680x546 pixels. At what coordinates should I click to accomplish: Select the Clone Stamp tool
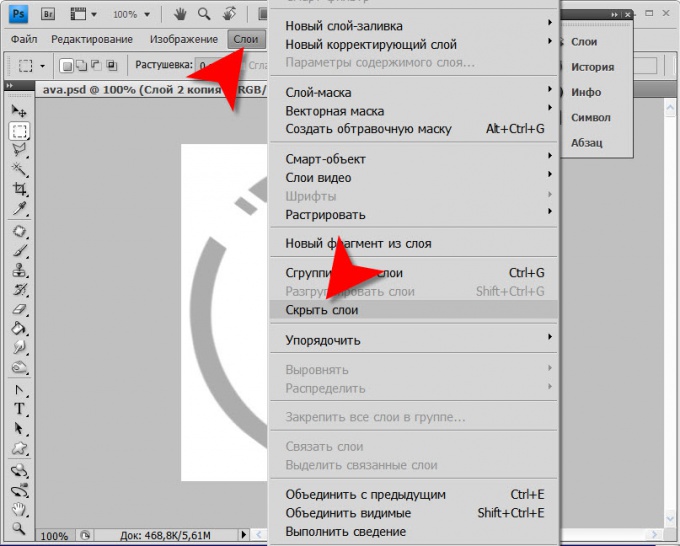point(19,271)
